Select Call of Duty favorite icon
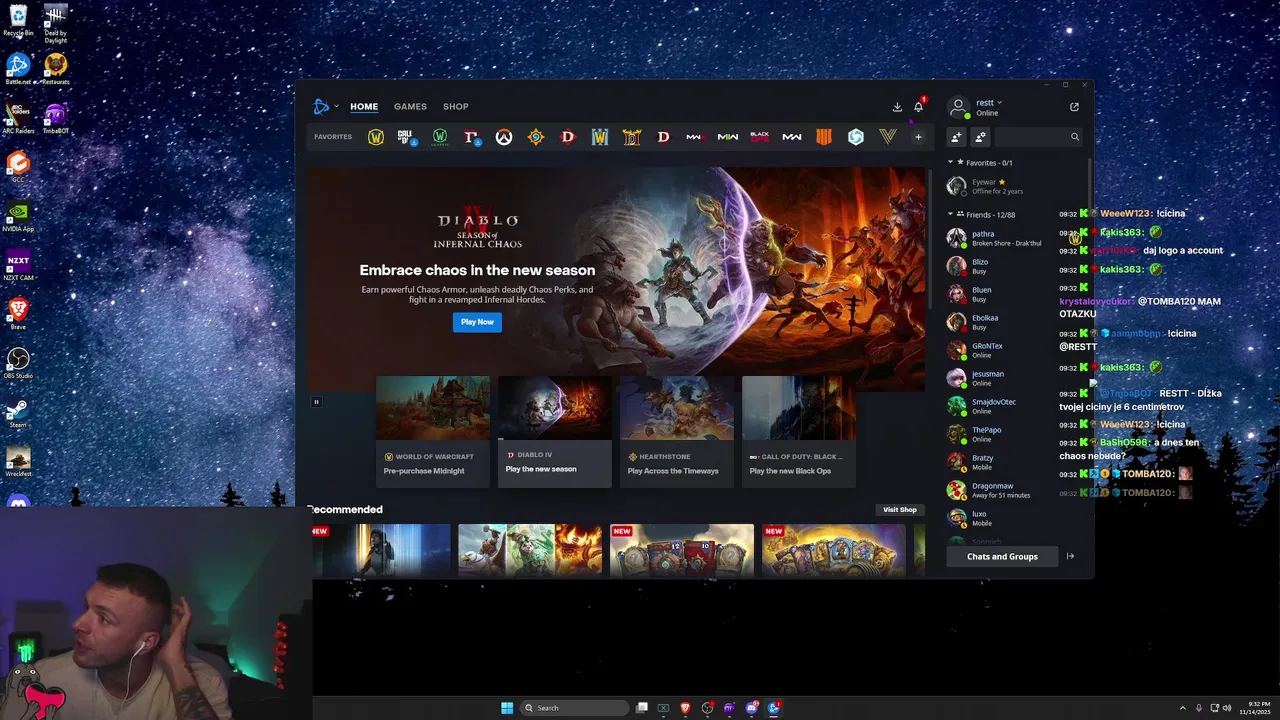This screenshot has width=1280, height=720. [x=406, y=137]
